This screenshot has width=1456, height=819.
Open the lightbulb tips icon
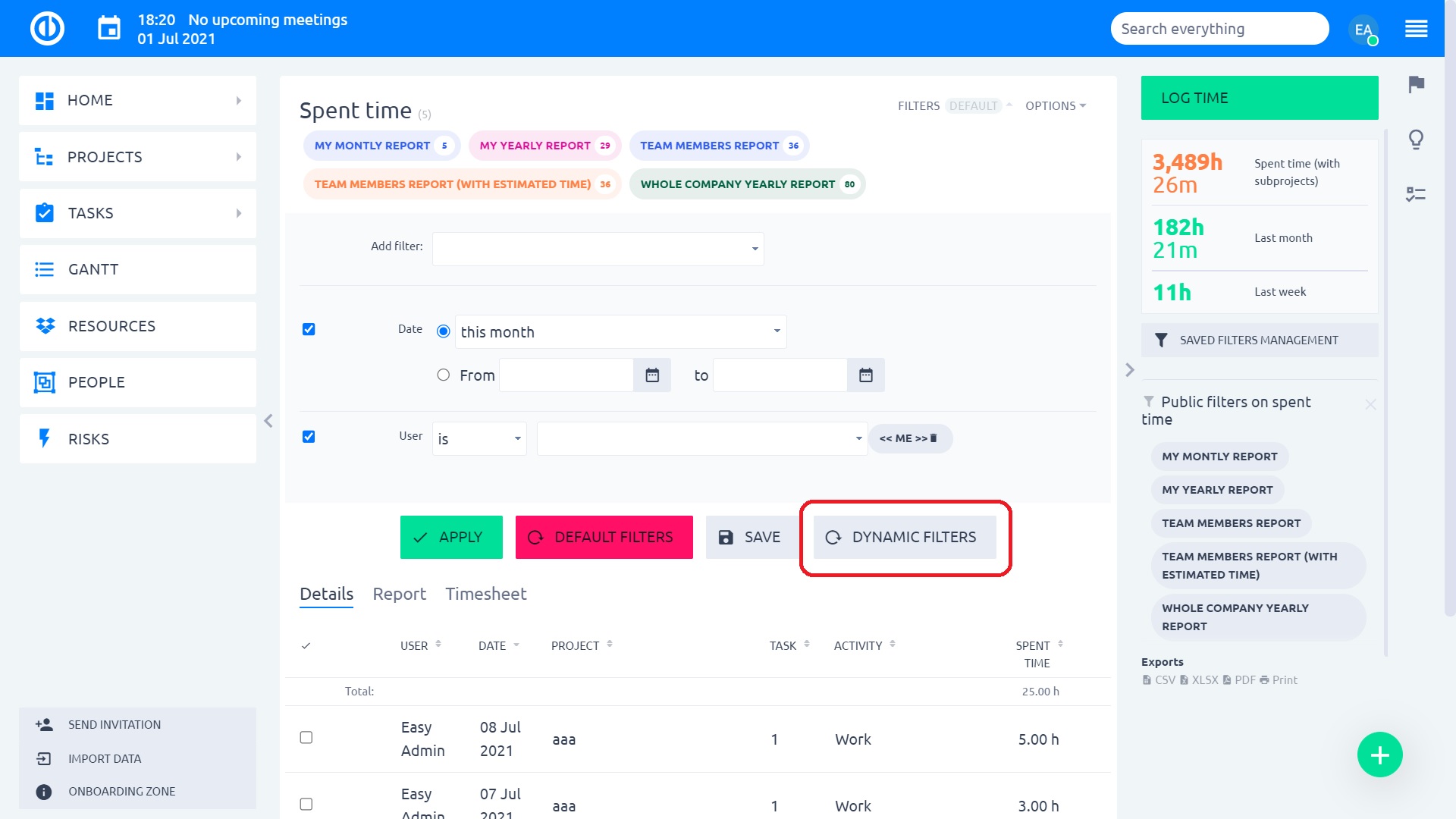click(1416, 140)
